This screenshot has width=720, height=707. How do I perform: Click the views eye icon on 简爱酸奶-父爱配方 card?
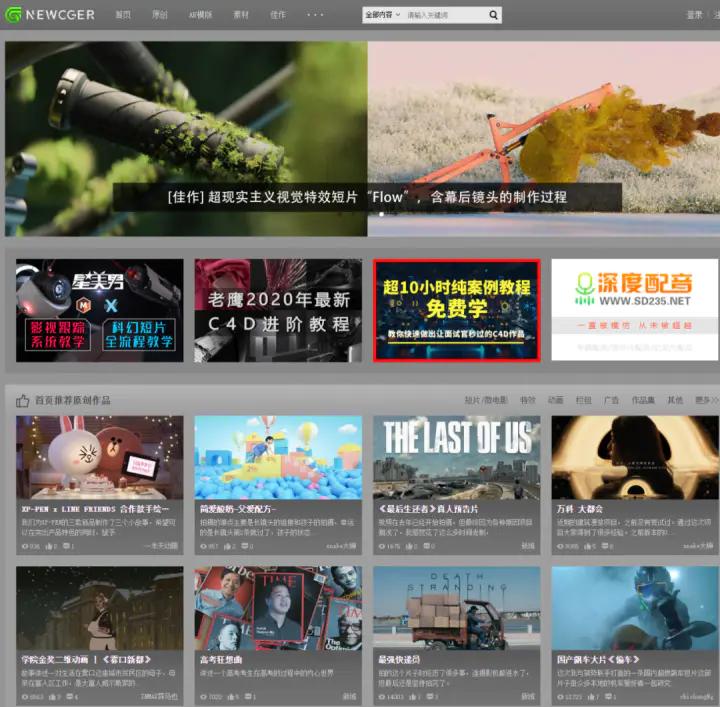click(203, 546)
